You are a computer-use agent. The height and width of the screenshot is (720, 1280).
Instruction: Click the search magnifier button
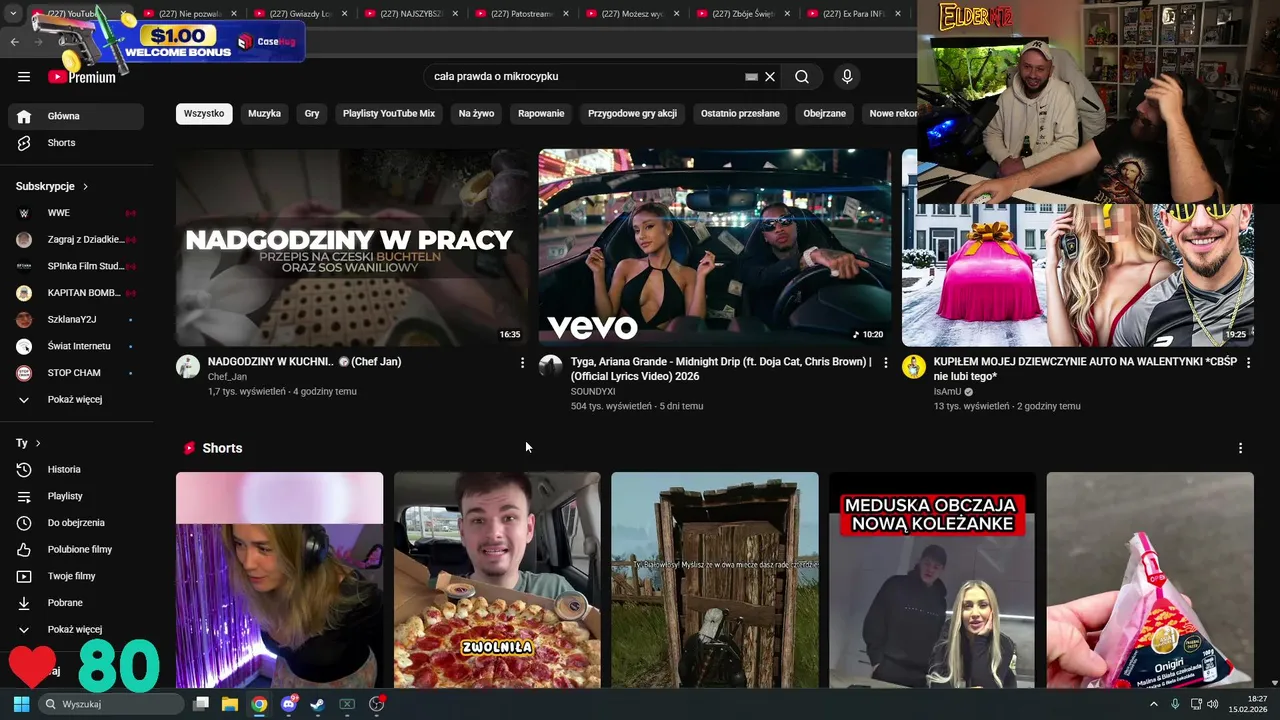[802, 76]
